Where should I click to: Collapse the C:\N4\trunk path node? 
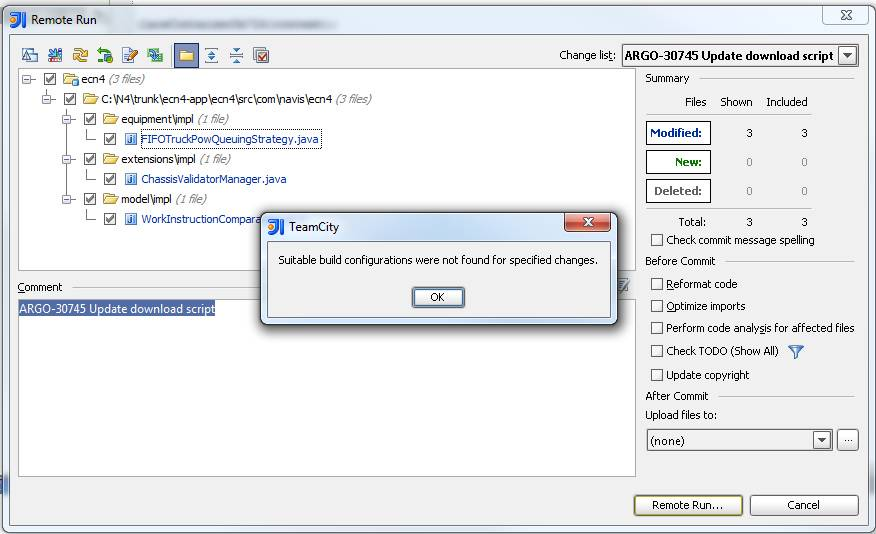click(47, 99)
